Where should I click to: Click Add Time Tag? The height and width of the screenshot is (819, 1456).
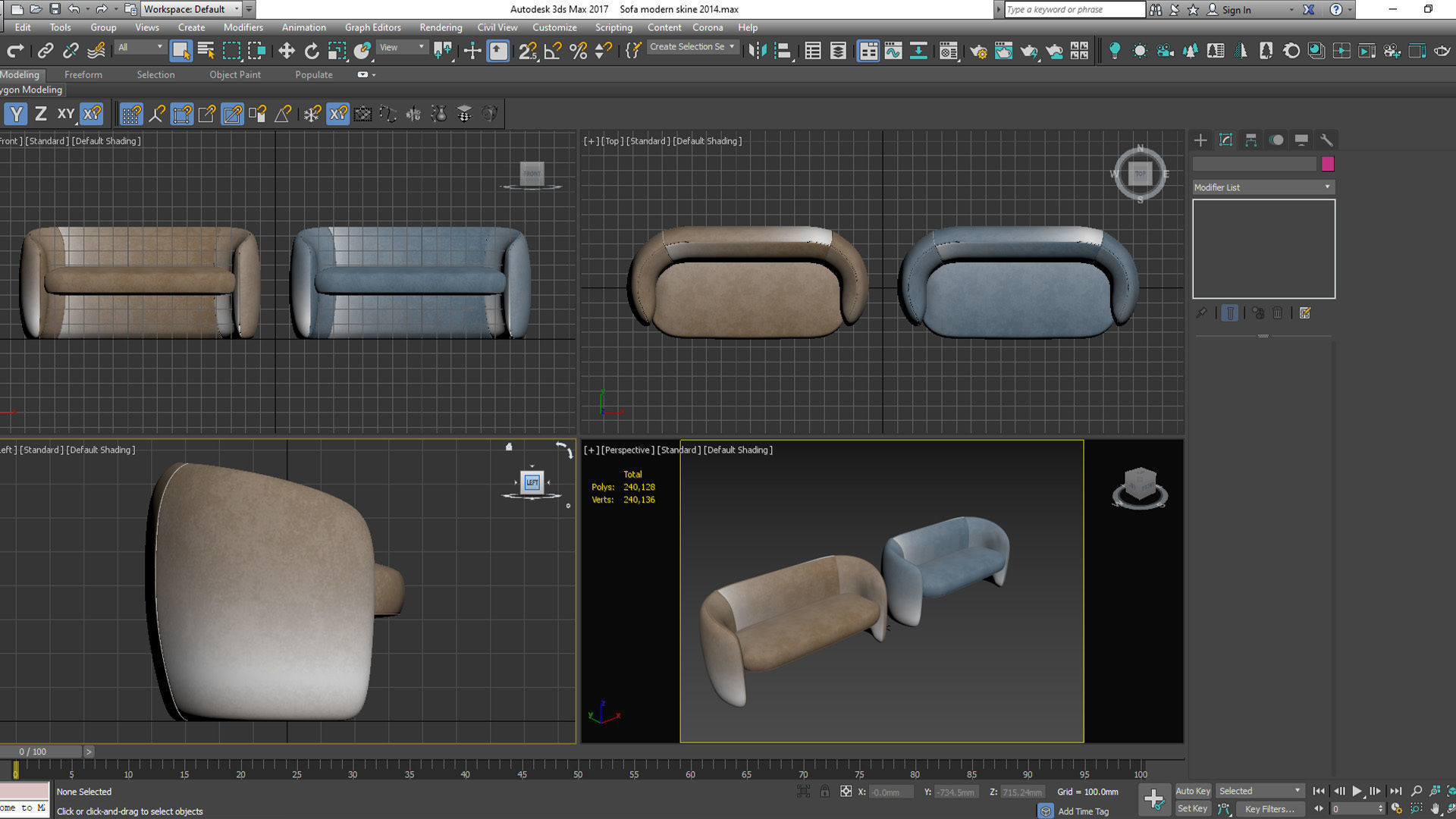pyautogui.click(x=1083, y=811)
